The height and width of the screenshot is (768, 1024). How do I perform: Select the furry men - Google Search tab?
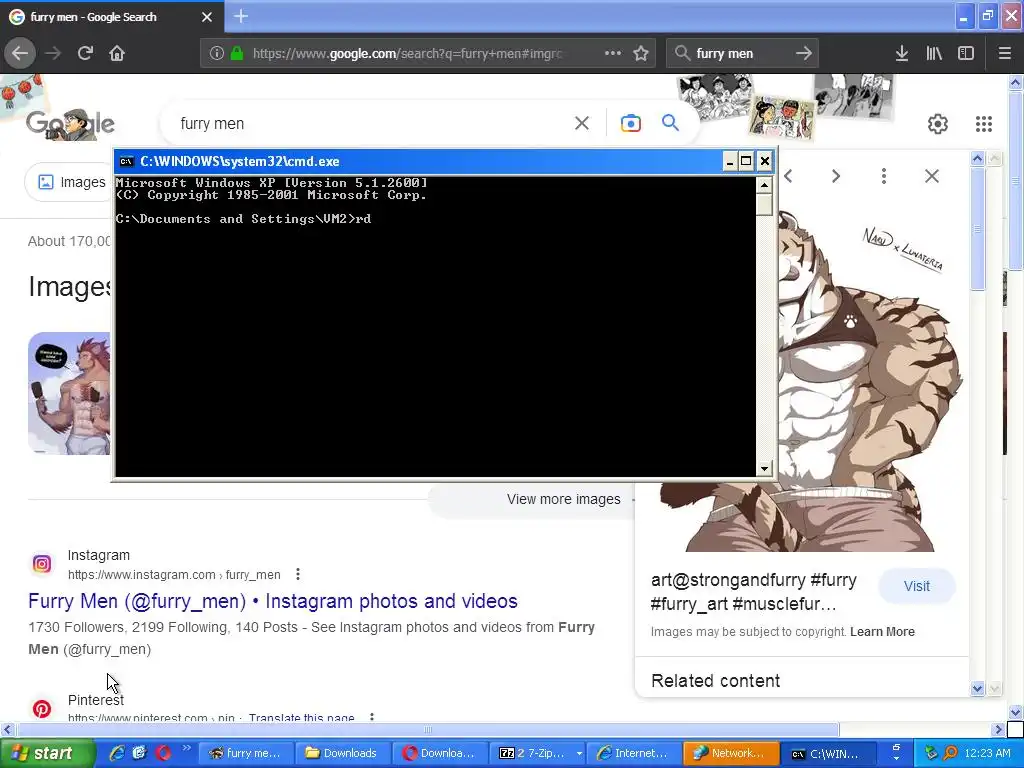pyautogui.click(x=111, y=17)
